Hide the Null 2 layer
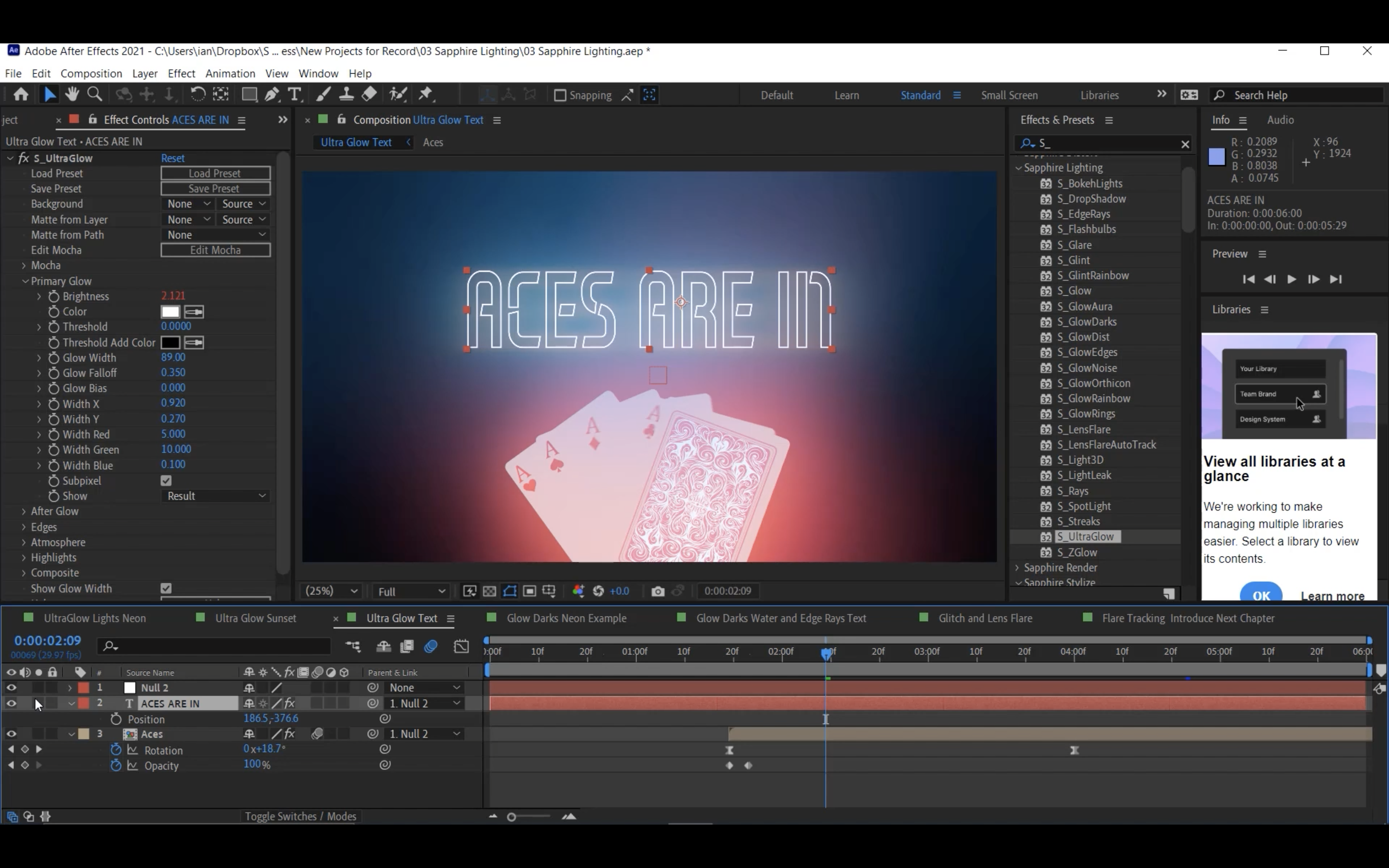 click(x=11, y=688)
